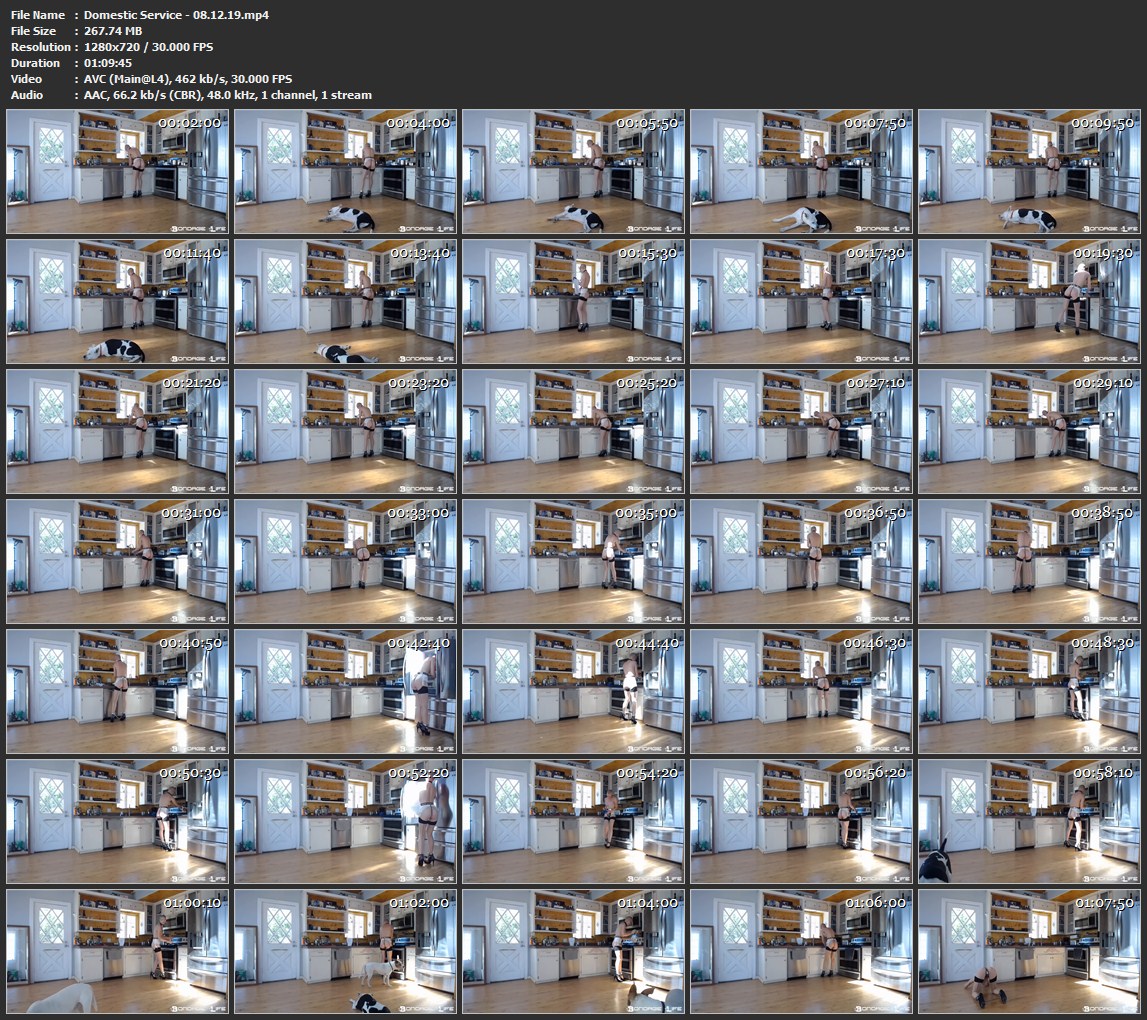Click the thumbnail marked 00:11:40

tap(118, 302)
